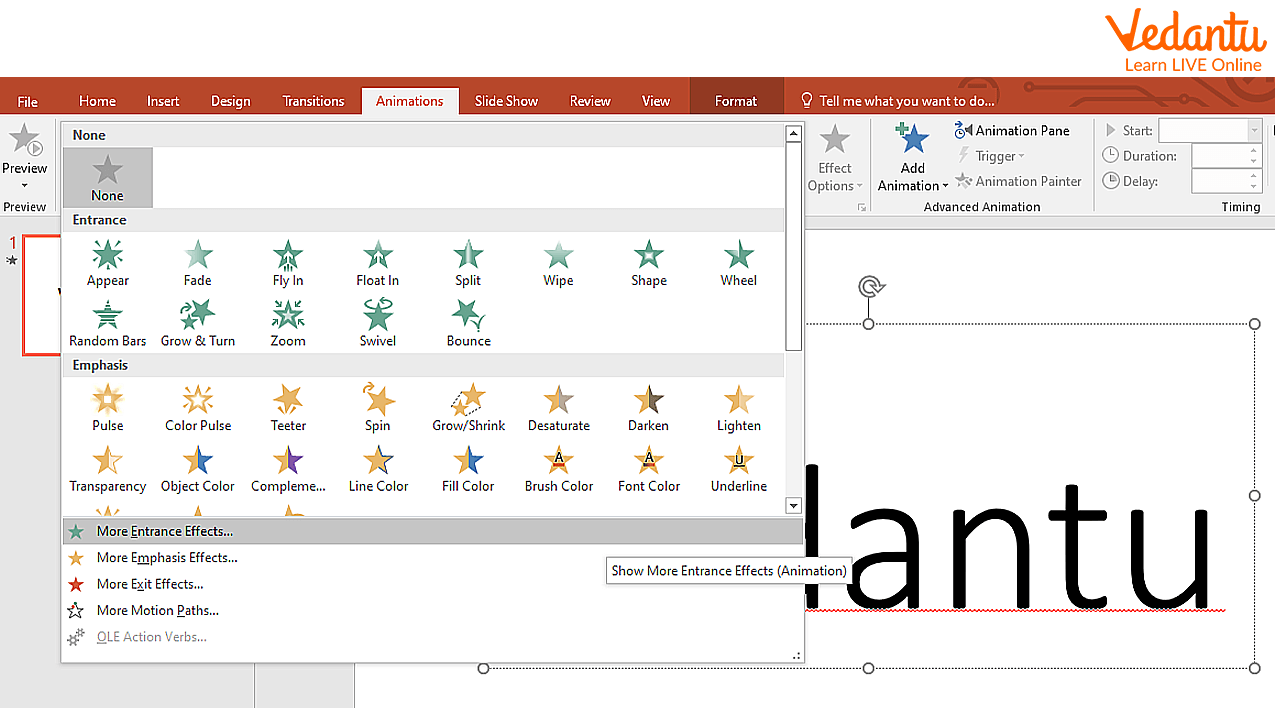Click More Motion Paths option

point(157,610)
